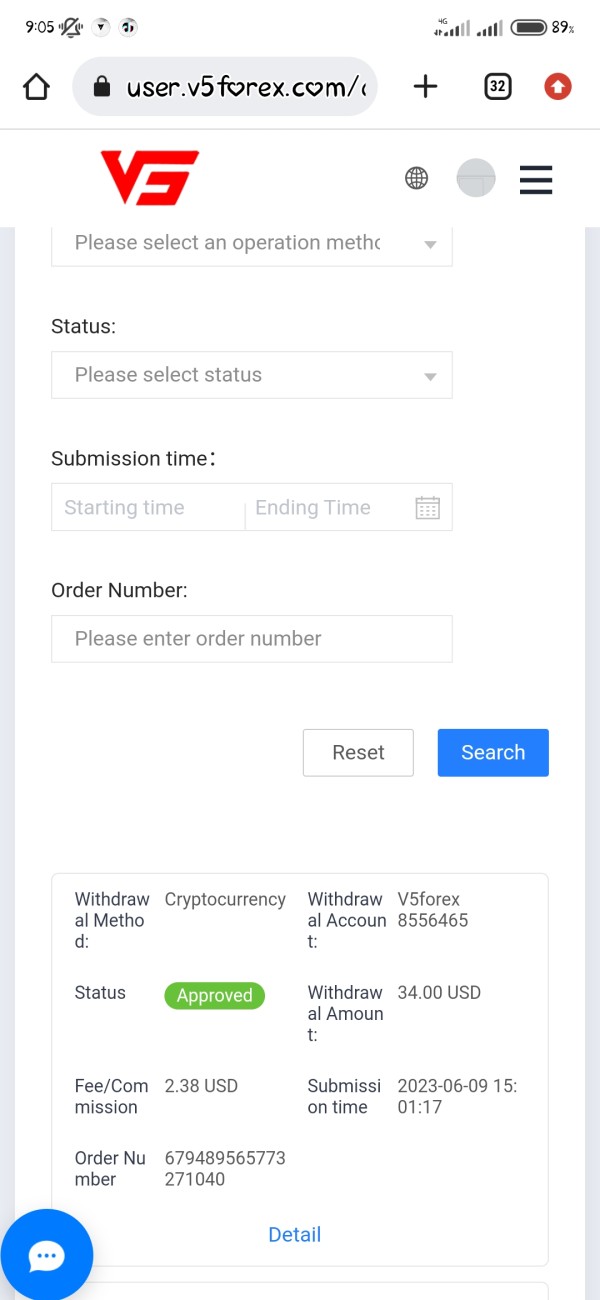Tap the user avatar icon

pyautogui.click(x=476, y=178)
